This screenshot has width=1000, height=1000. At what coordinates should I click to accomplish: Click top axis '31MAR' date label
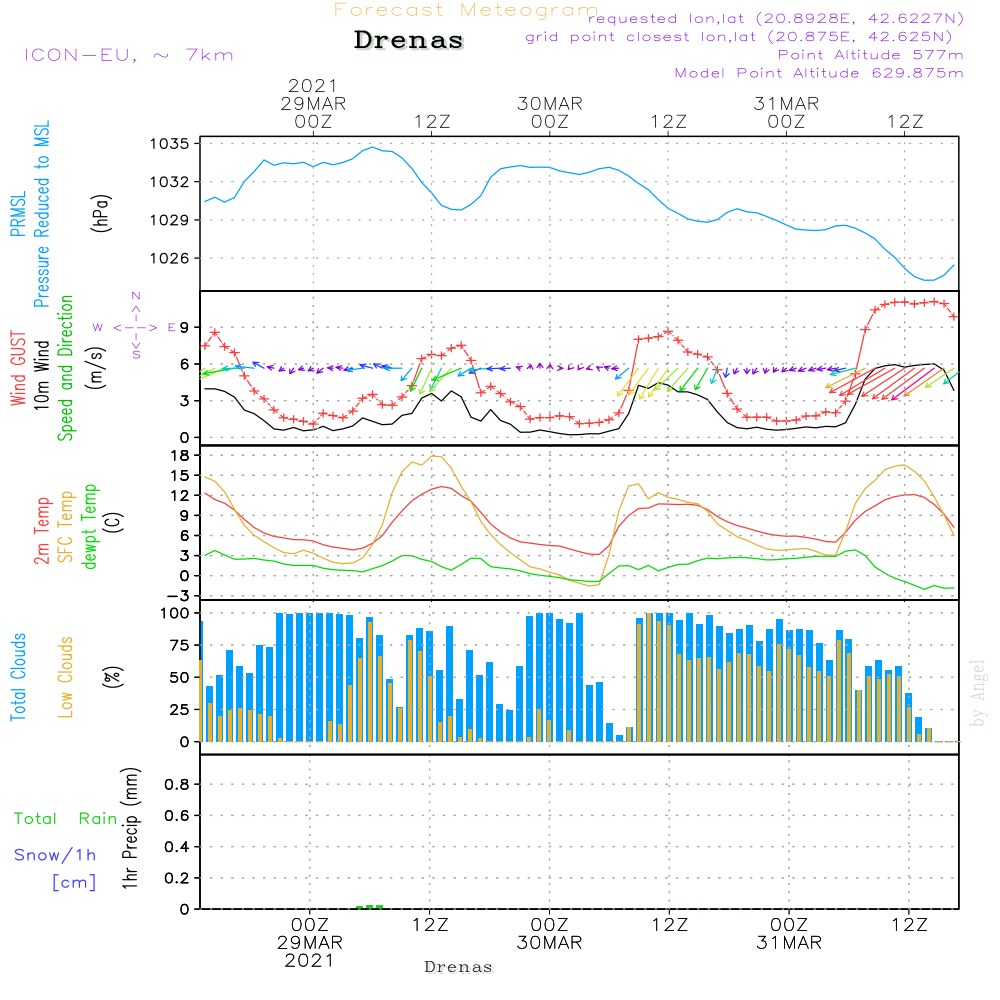point(786,104)
